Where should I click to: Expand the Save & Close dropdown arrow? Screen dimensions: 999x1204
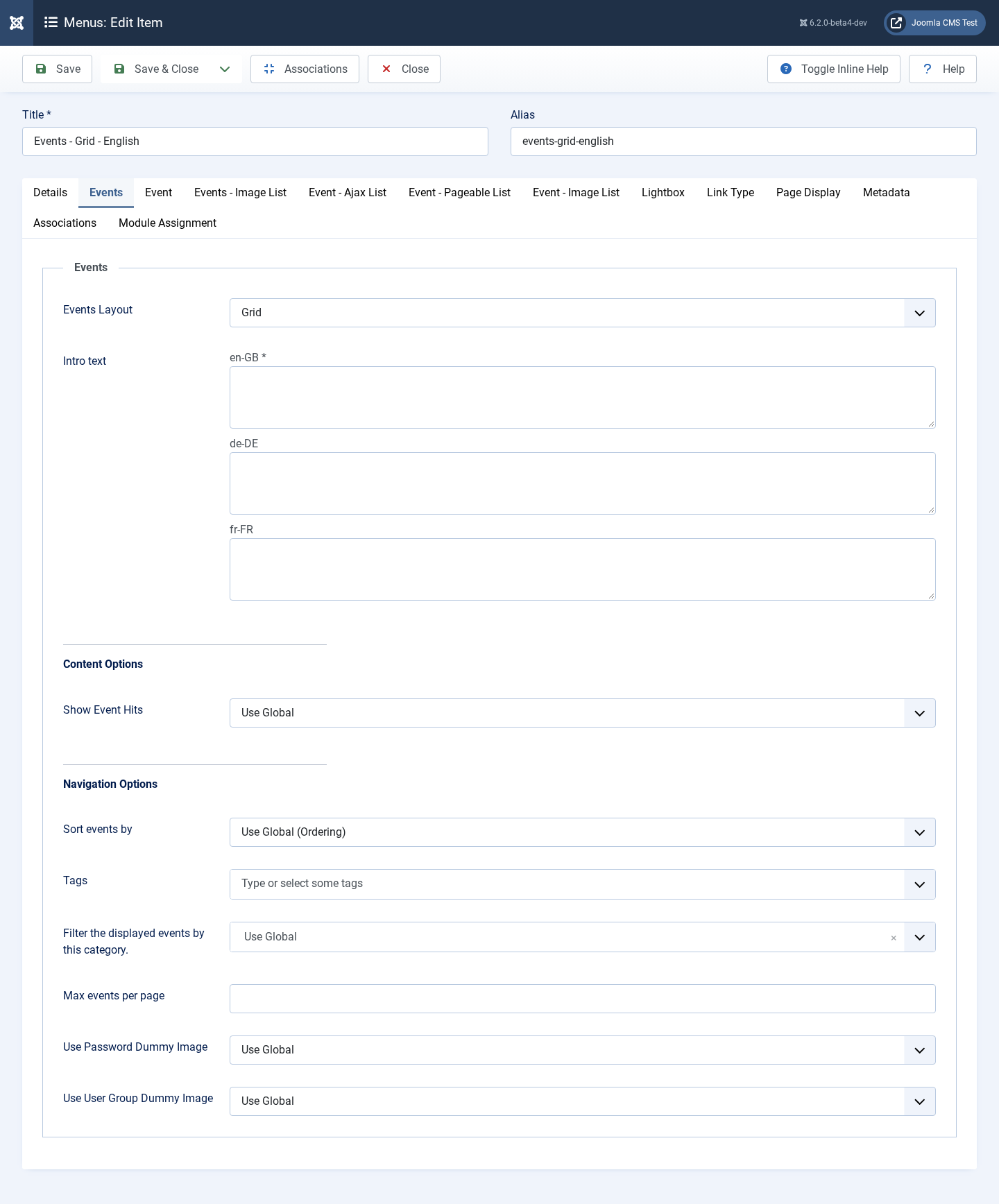click(x=225, y=69)
